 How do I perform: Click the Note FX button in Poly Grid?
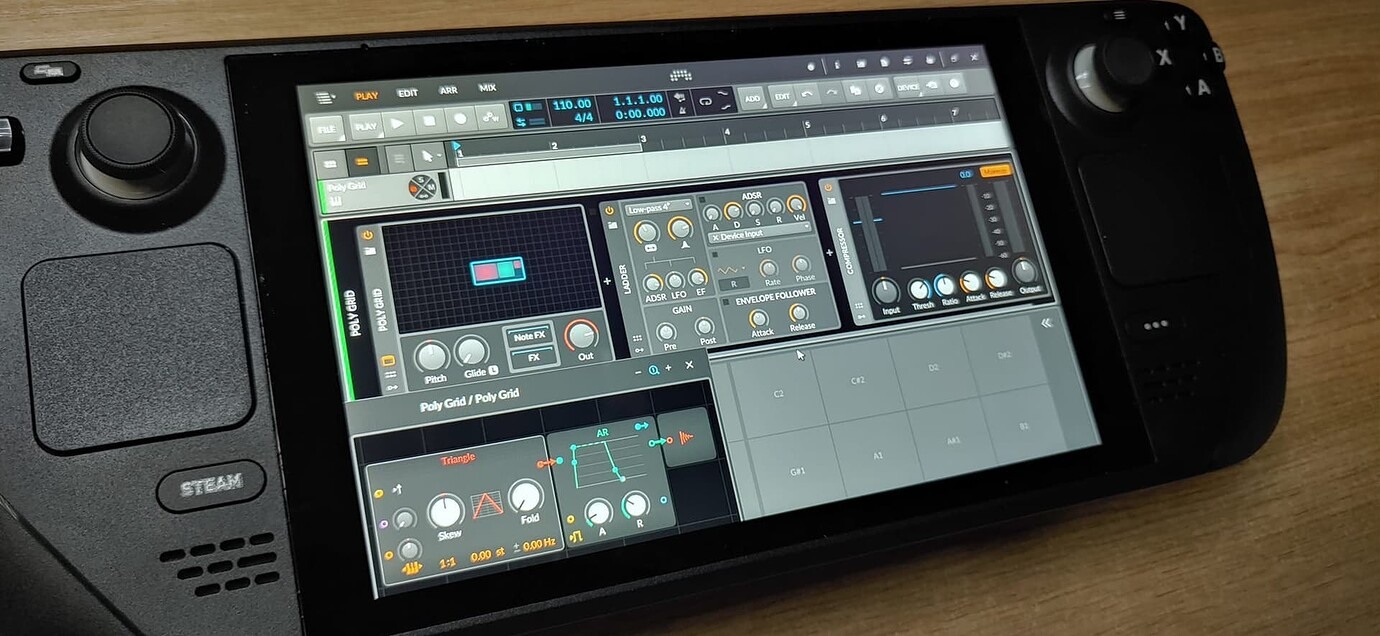[x=530, y=336]
